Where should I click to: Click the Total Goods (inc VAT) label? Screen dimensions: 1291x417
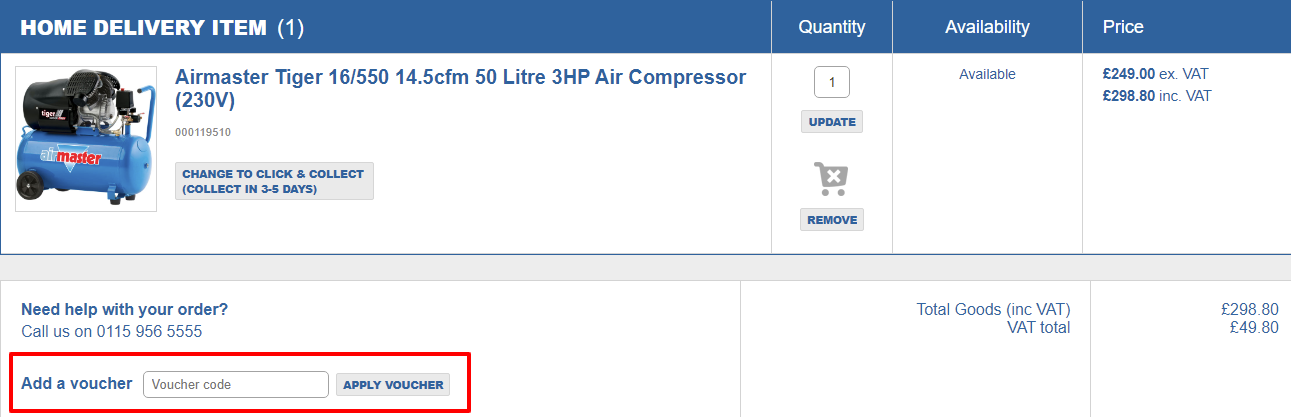click(x=993, y=309)
